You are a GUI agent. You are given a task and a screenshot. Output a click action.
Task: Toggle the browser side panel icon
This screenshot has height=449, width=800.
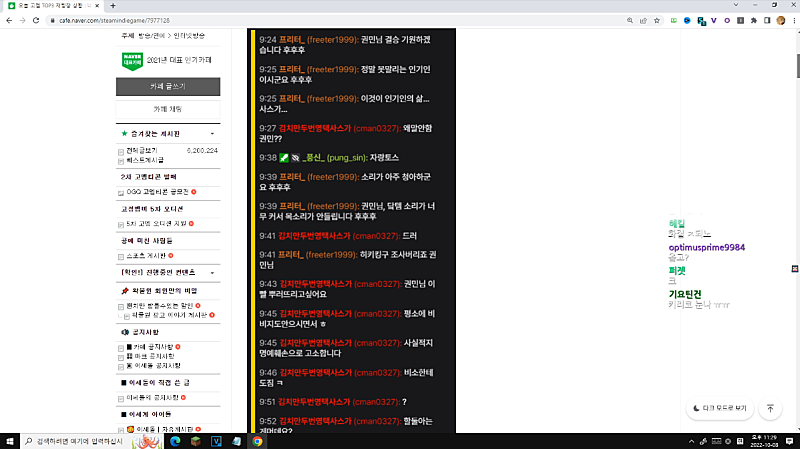click(x=767, y=20)
